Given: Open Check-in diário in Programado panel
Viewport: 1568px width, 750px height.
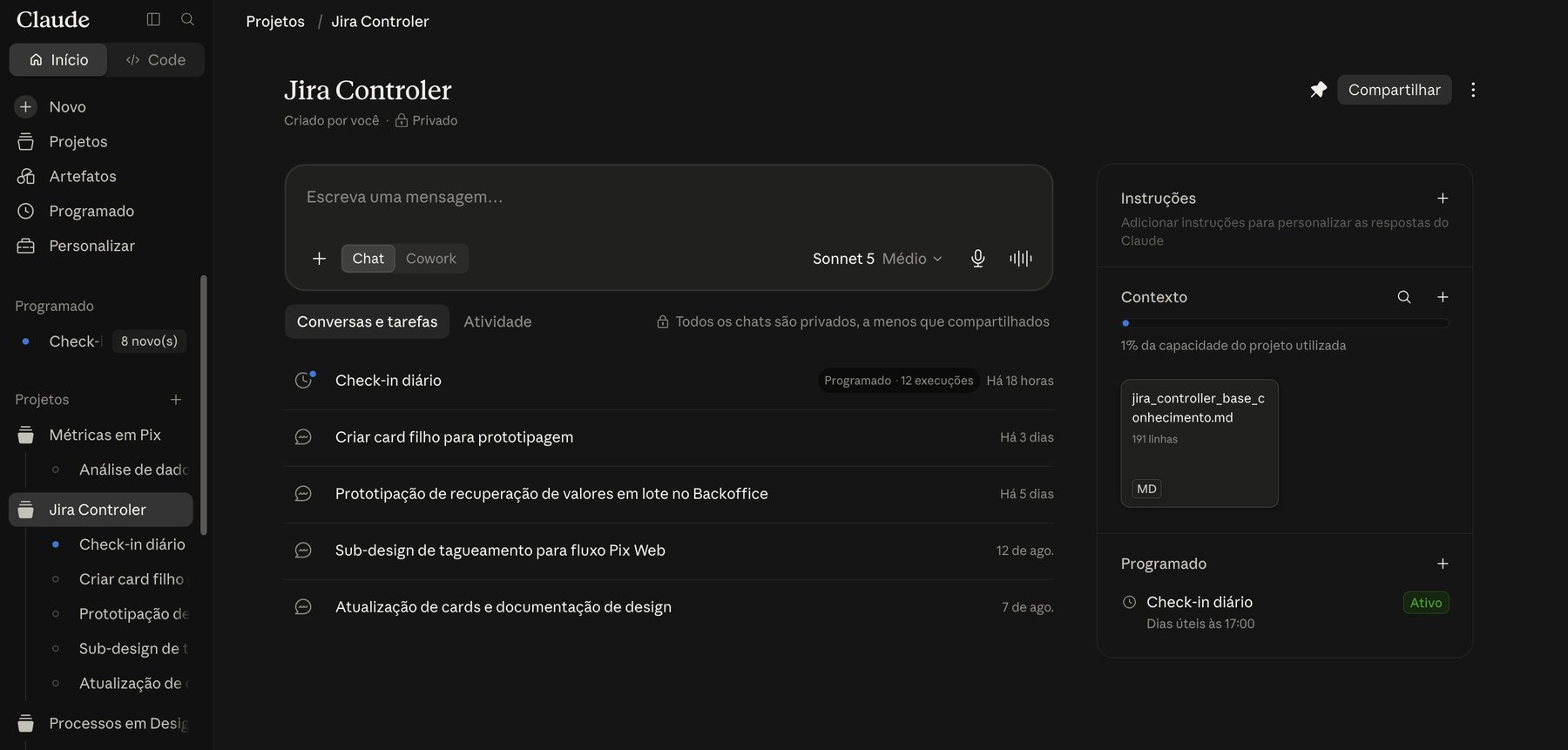Looking at the screenshot, I should [1285, 612].
